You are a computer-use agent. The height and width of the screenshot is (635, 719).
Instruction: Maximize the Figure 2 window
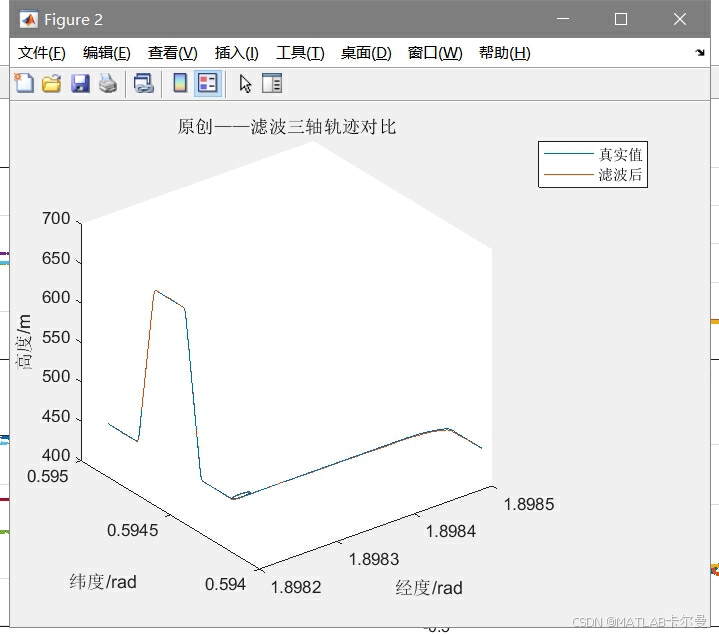pyautogui.click(x=621, y=19)
